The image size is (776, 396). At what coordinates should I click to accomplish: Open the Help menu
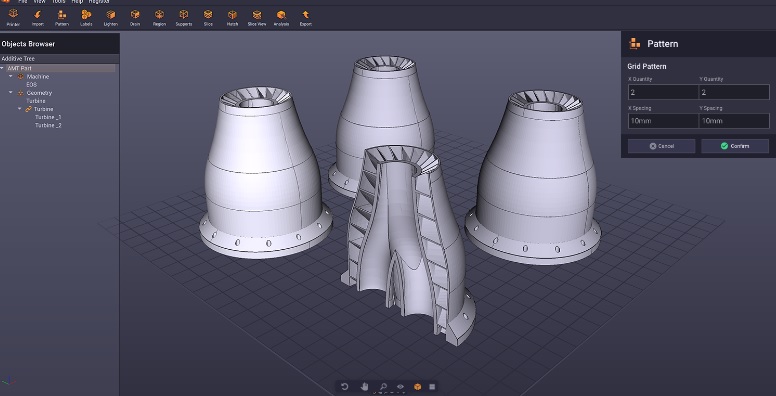coord(77,1)
